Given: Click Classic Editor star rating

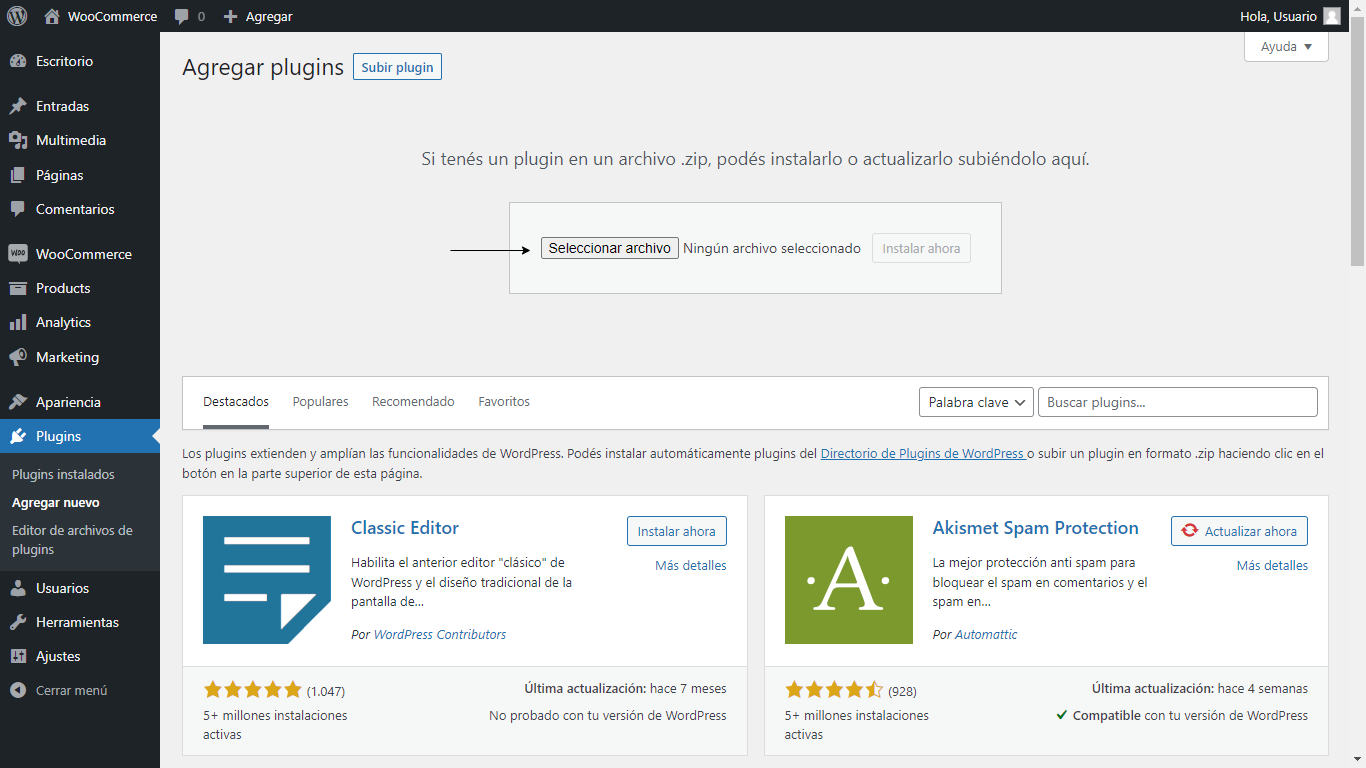Looking at the screenshot, I should pyautogui.click(x=252, y=690).
